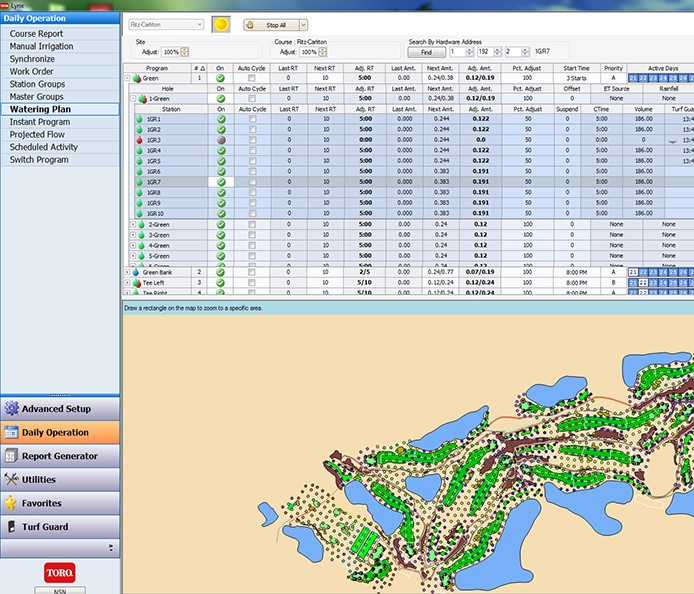The width and height of the screenshot is (694, 594).
Task: Click active day 22 for Tee Left
Action: (x=643, y=282)
